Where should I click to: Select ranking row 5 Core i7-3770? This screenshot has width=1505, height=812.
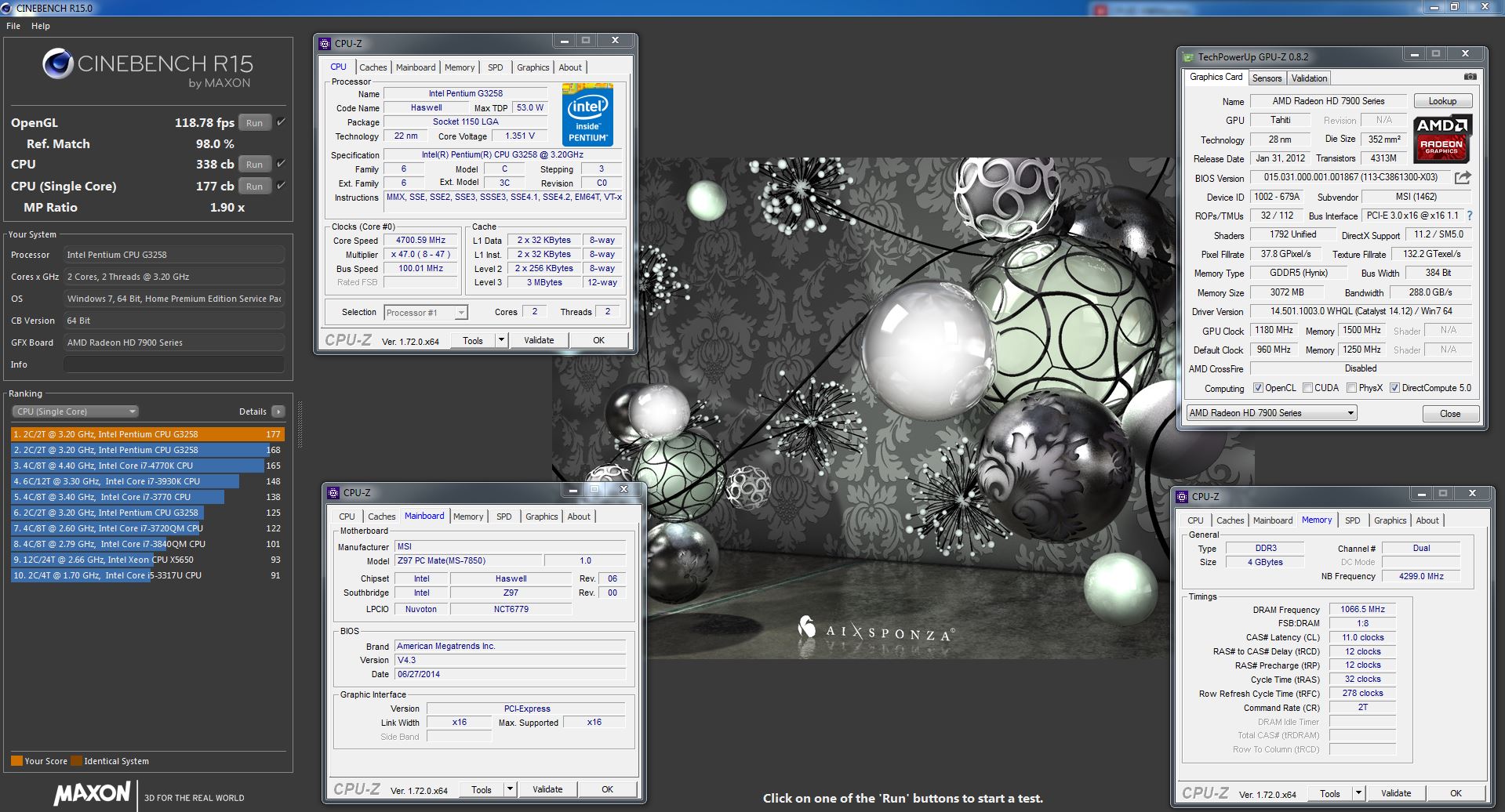coord(147,497)
